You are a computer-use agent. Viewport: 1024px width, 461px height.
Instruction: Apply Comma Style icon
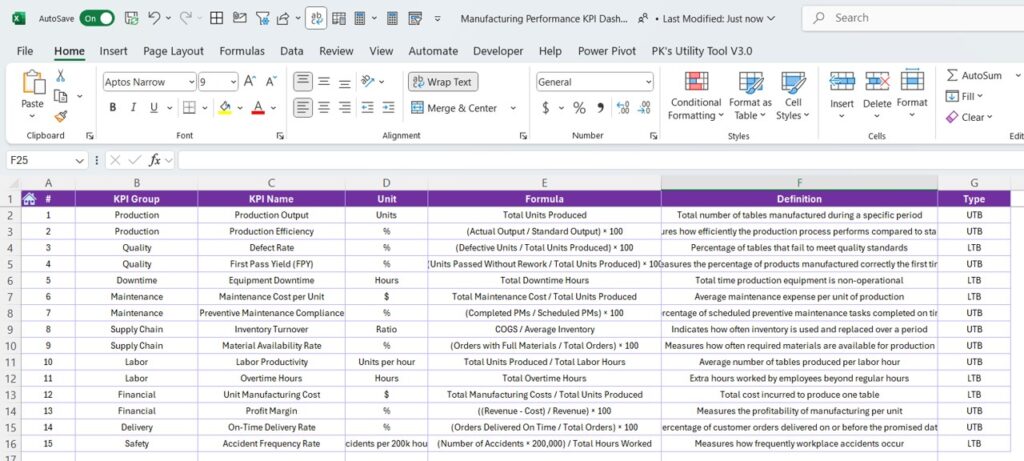pyautogui.click(x=600, y=108)
